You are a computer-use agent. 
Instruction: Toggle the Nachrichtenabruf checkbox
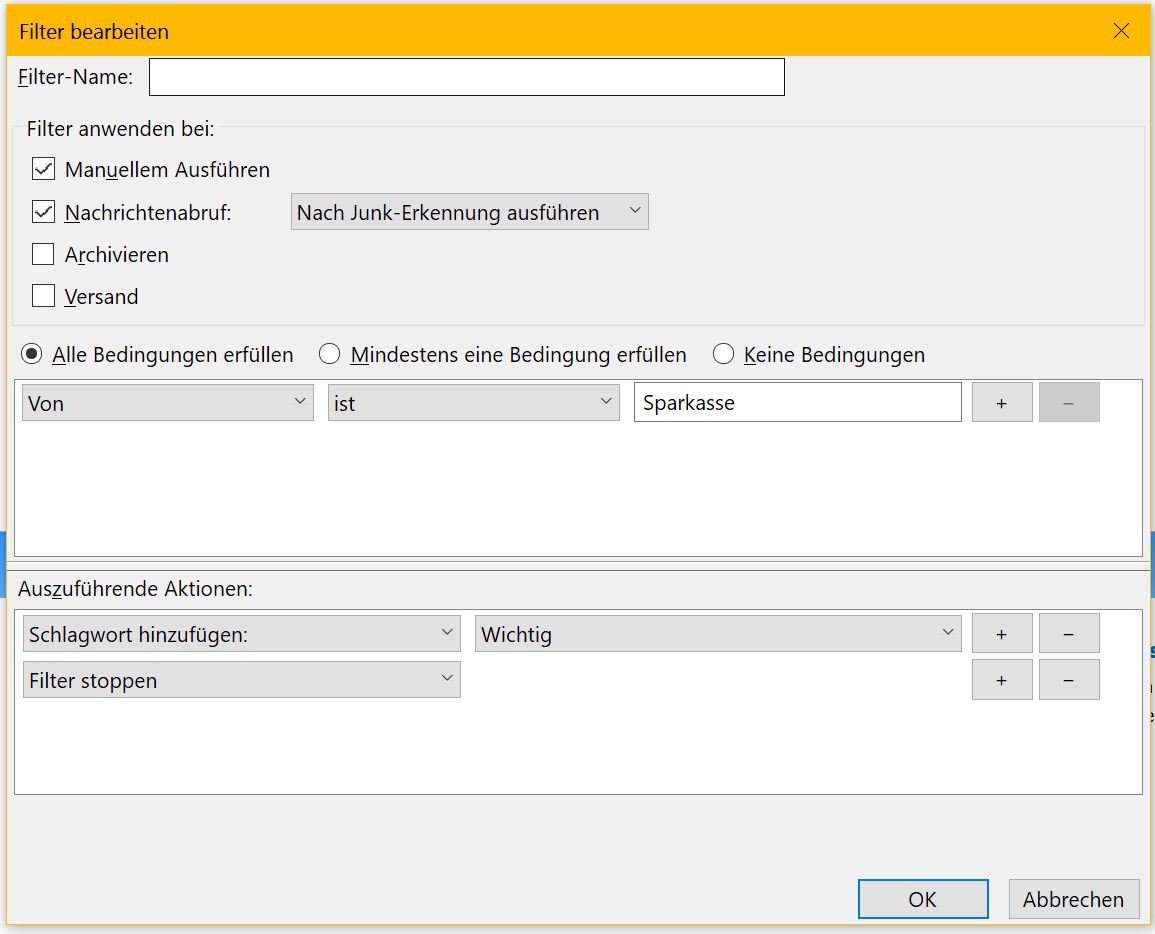click(43, 212)
